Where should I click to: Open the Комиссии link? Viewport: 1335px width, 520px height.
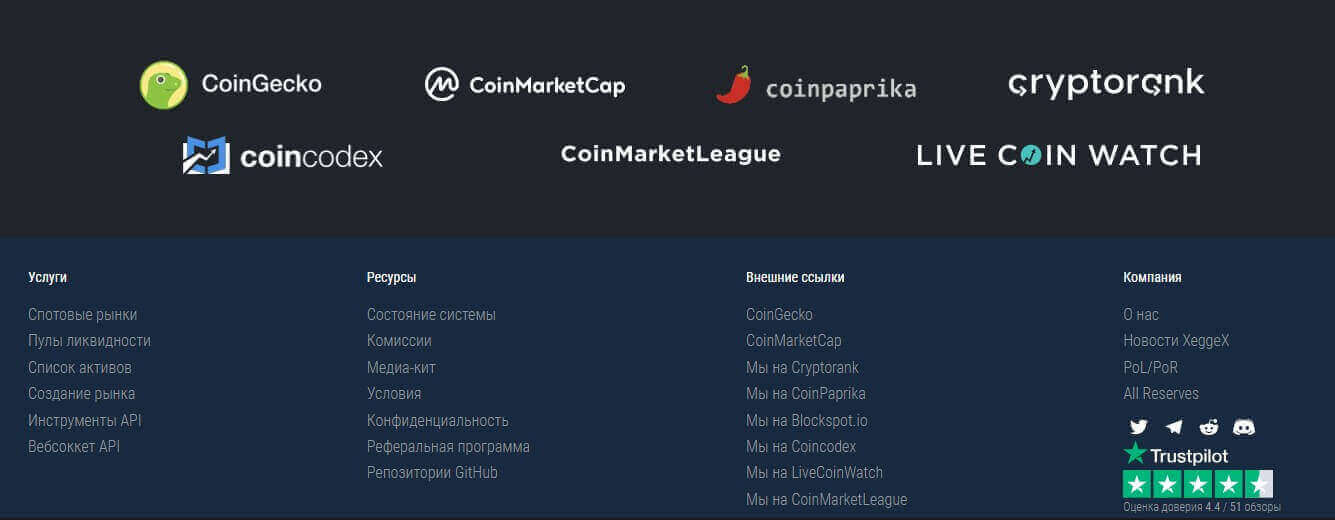pos(399,340)
